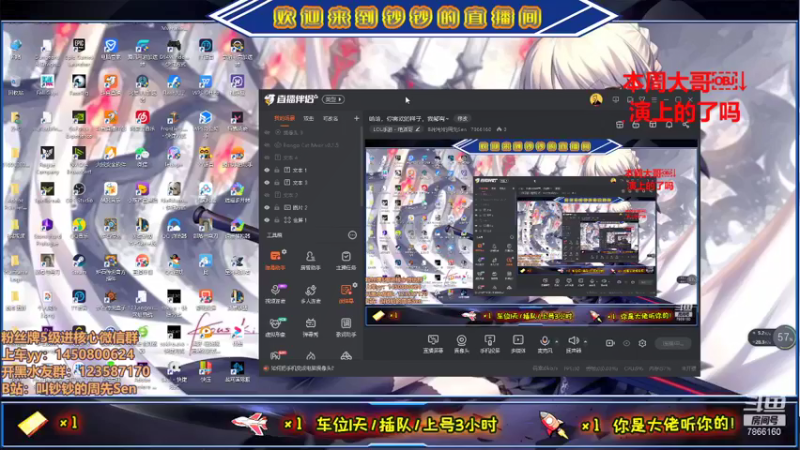Open the orange tool left of 房管助手
Screen dimensions: 800x450
click(x=276, y=260)
